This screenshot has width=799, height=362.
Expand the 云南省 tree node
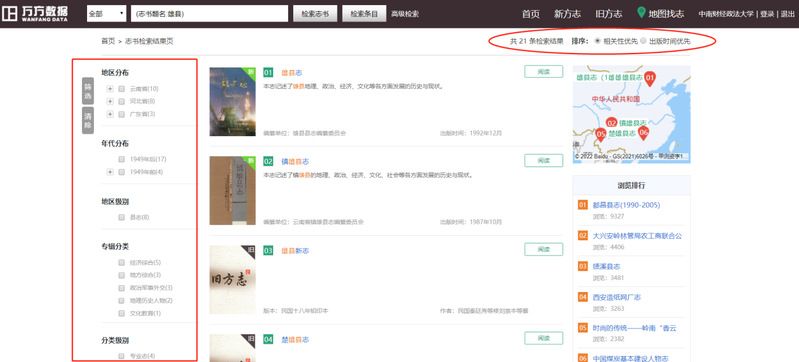tap(110, 89)
